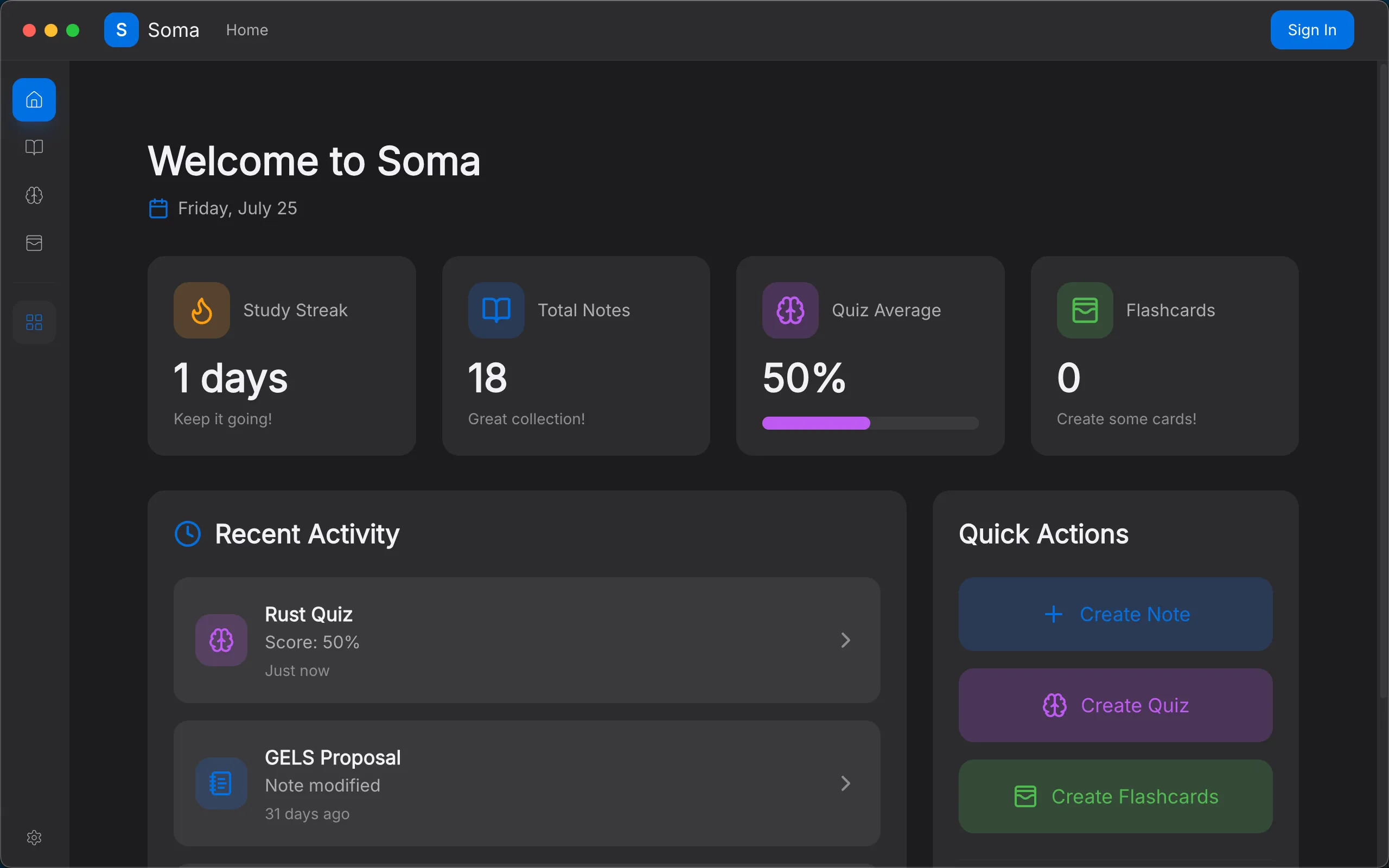Click the Rust Quiz brain icon
Screen dimensions: 1389x868
coord(221,640)
